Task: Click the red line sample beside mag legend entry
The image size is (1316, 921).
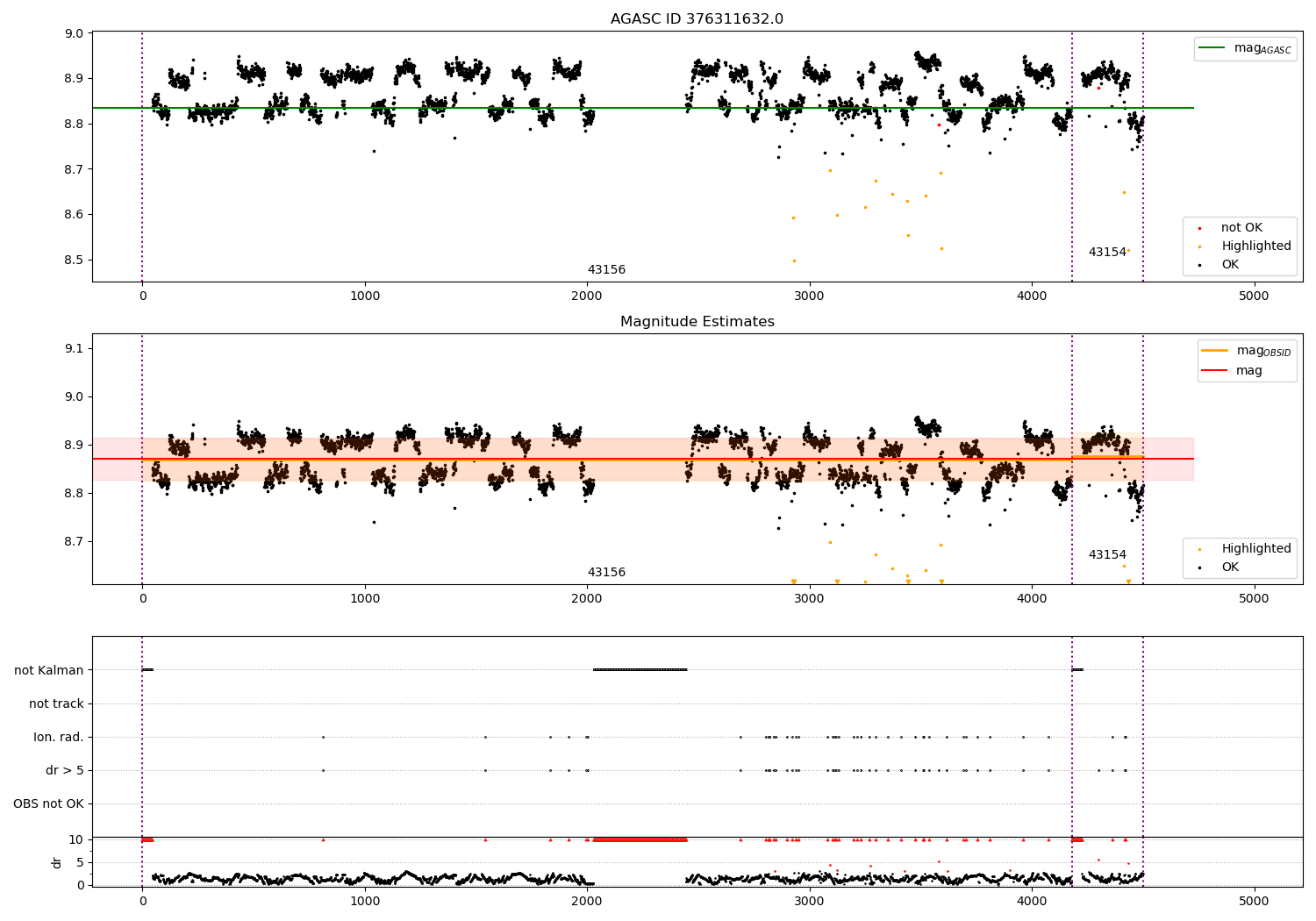Action: [1215, 371]
